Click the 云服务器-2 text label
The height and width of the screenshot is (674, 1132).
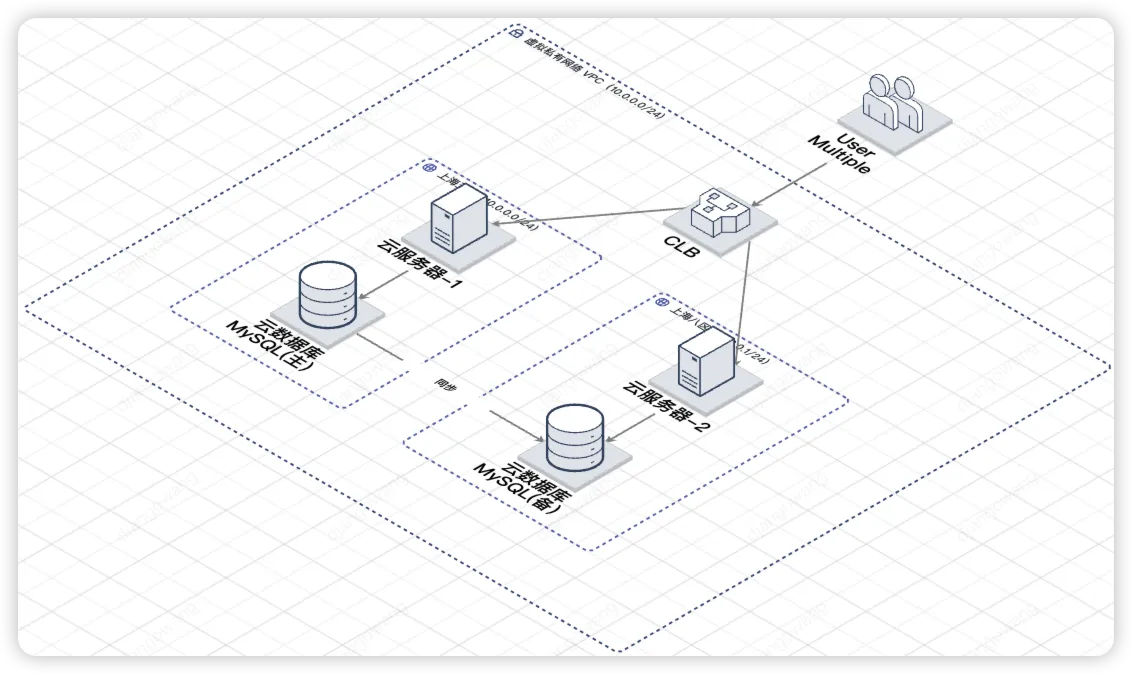pyautogui.click(x=666, y=406)
